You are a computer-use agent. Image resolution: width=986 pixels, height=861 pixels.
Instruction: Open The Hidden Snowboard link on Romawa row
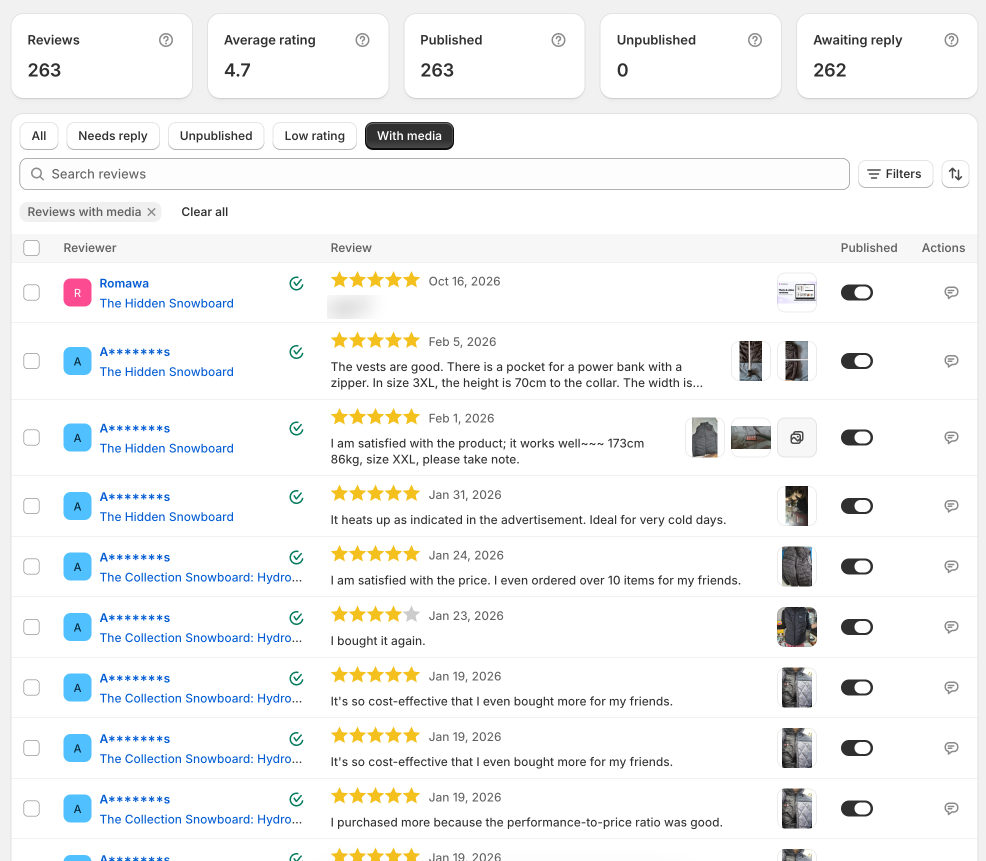tap(167, 304)
